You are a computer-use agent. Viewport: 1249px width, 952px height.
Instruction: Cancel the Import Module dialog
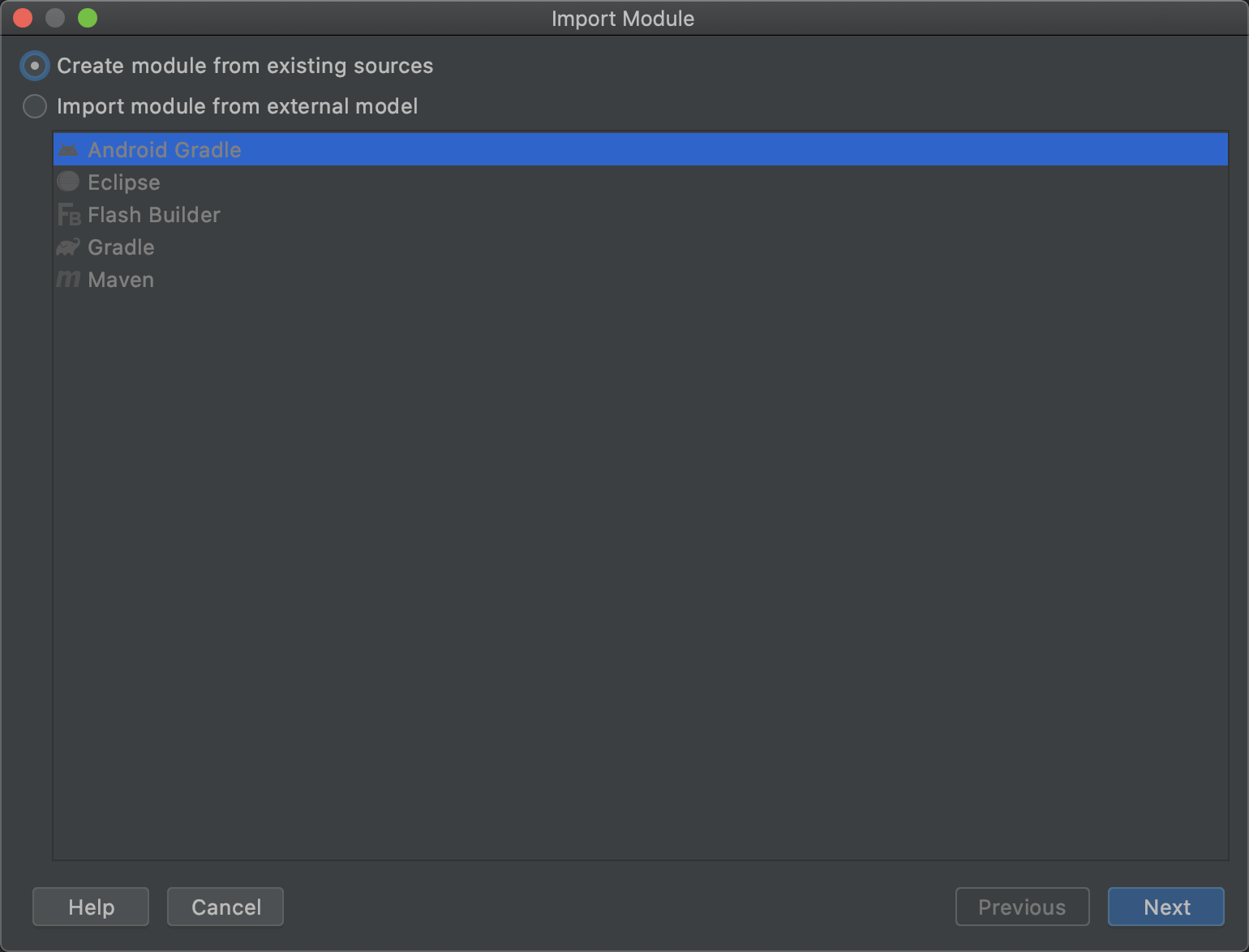225,907
